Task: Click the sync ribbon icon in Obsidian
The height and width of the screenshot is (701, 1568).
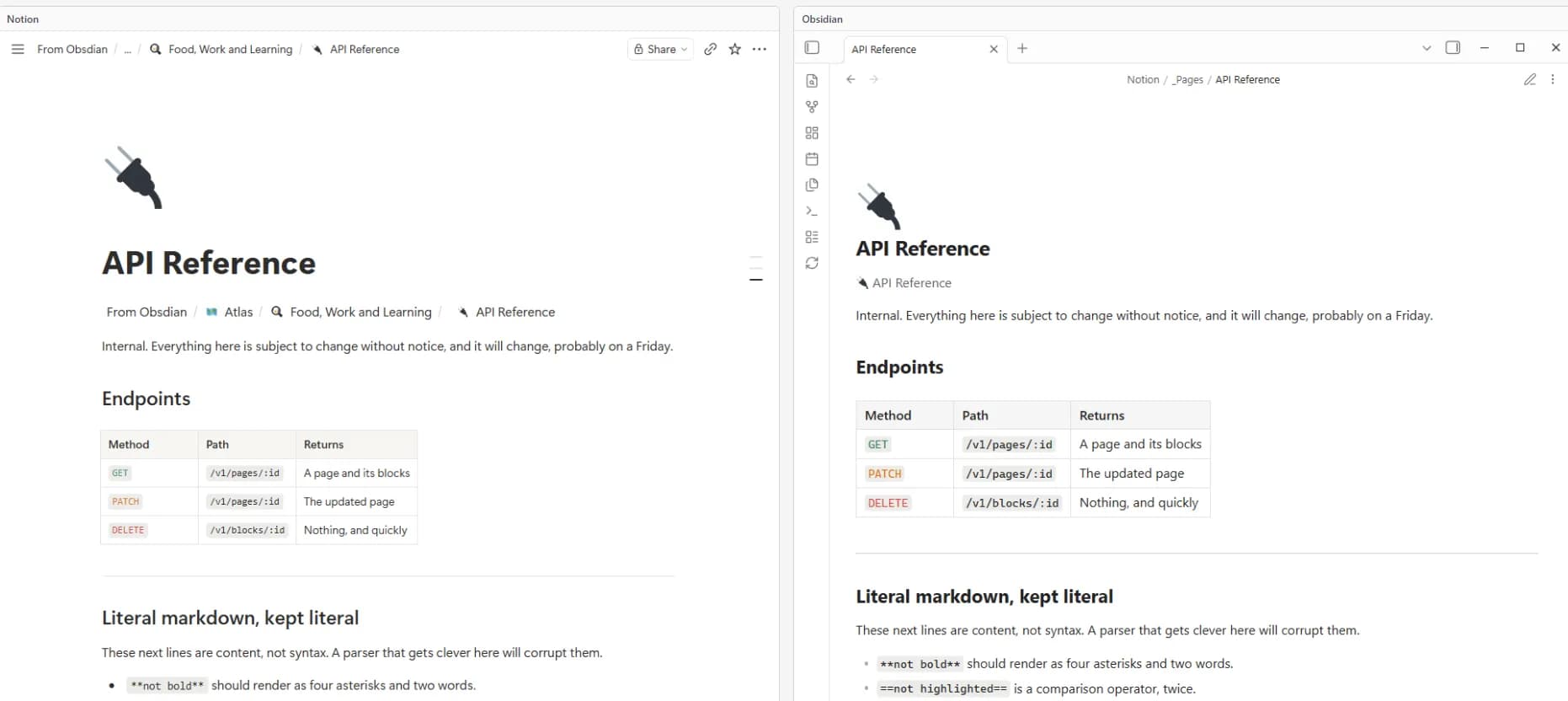Action: 812,263
